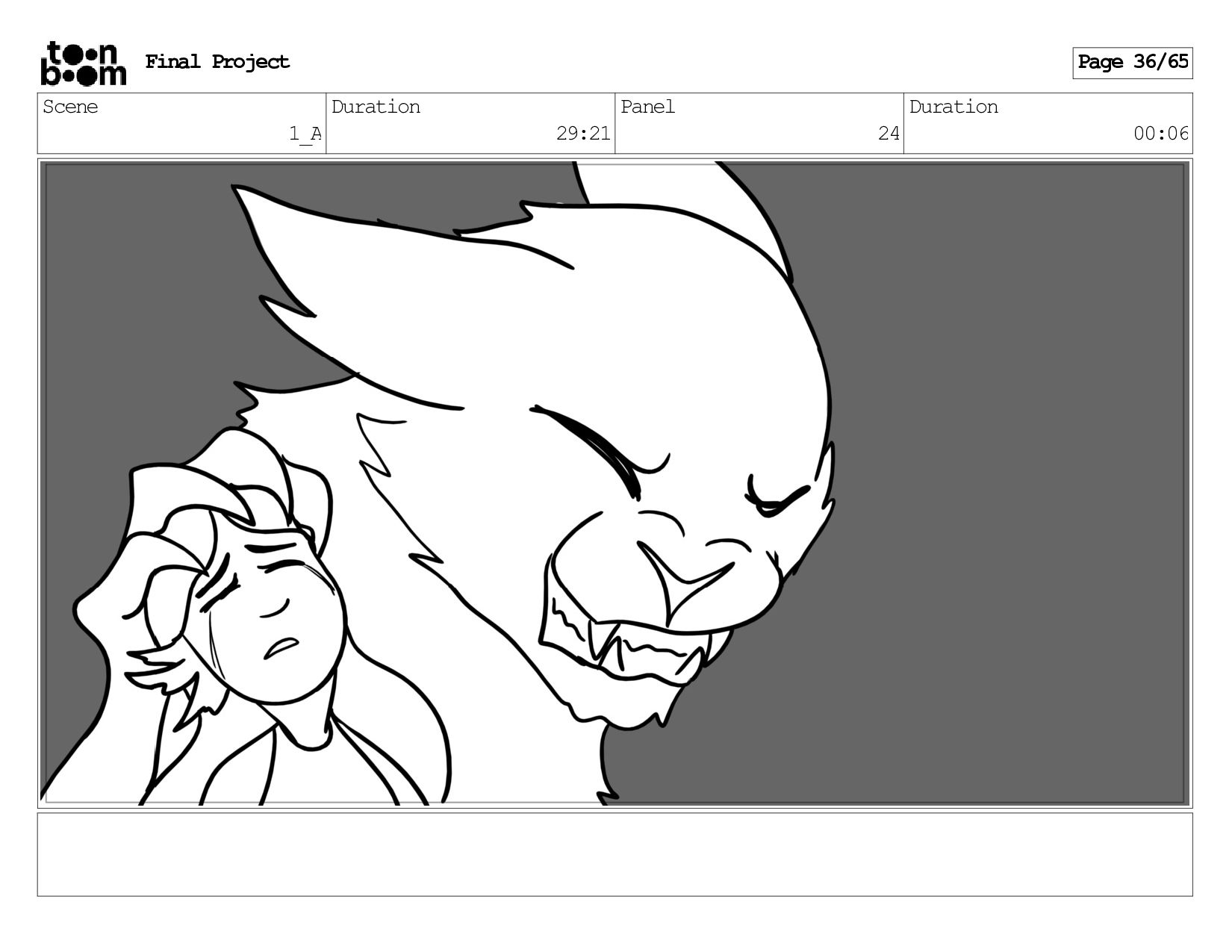The height and width of the screenshot is (952, 1232).
Task: Click the 'Panel' header label
Action: (647, 107)
